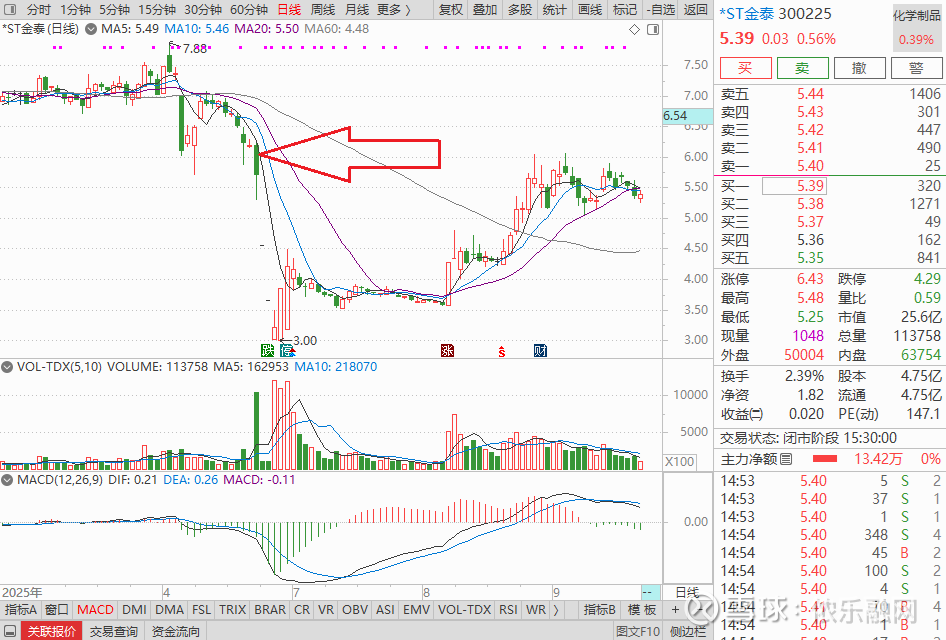This screenshot has width=946, height=640.
Task: Click the X100 volume scale label
Action: click(679, 462)
